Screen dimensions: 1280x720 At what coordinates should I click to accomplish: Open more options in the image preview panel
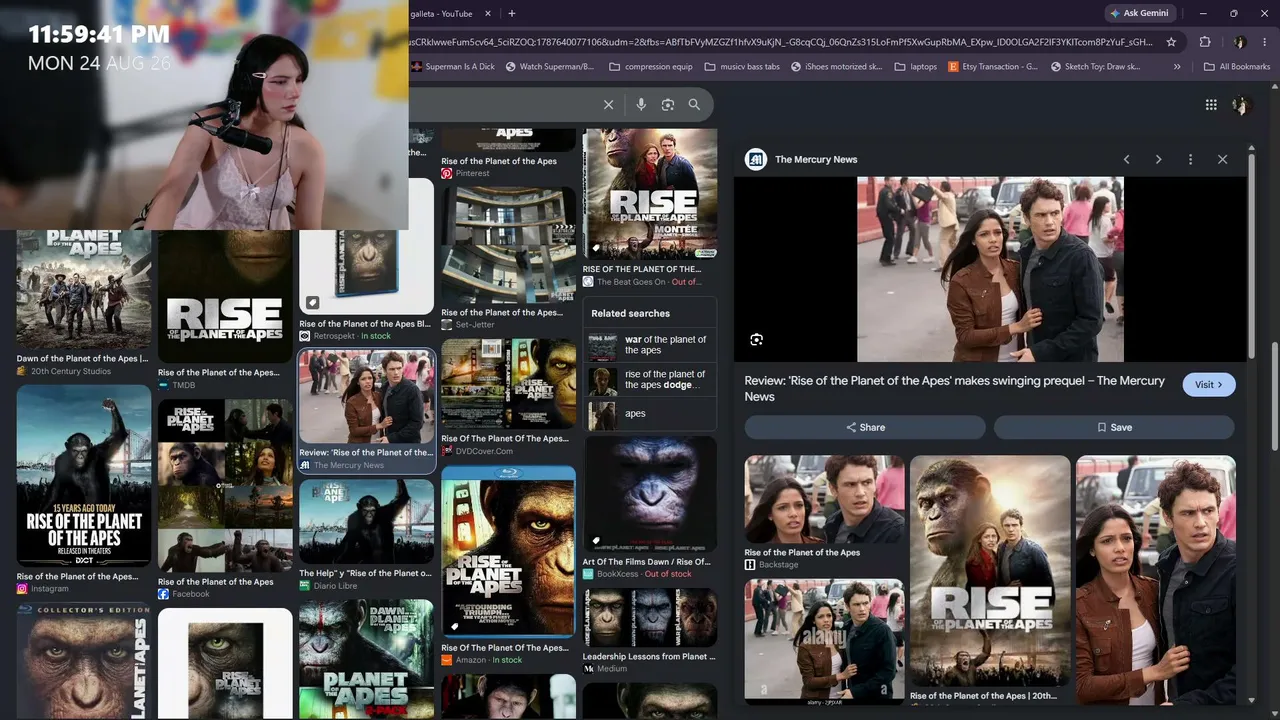[x=1190, y=160]
